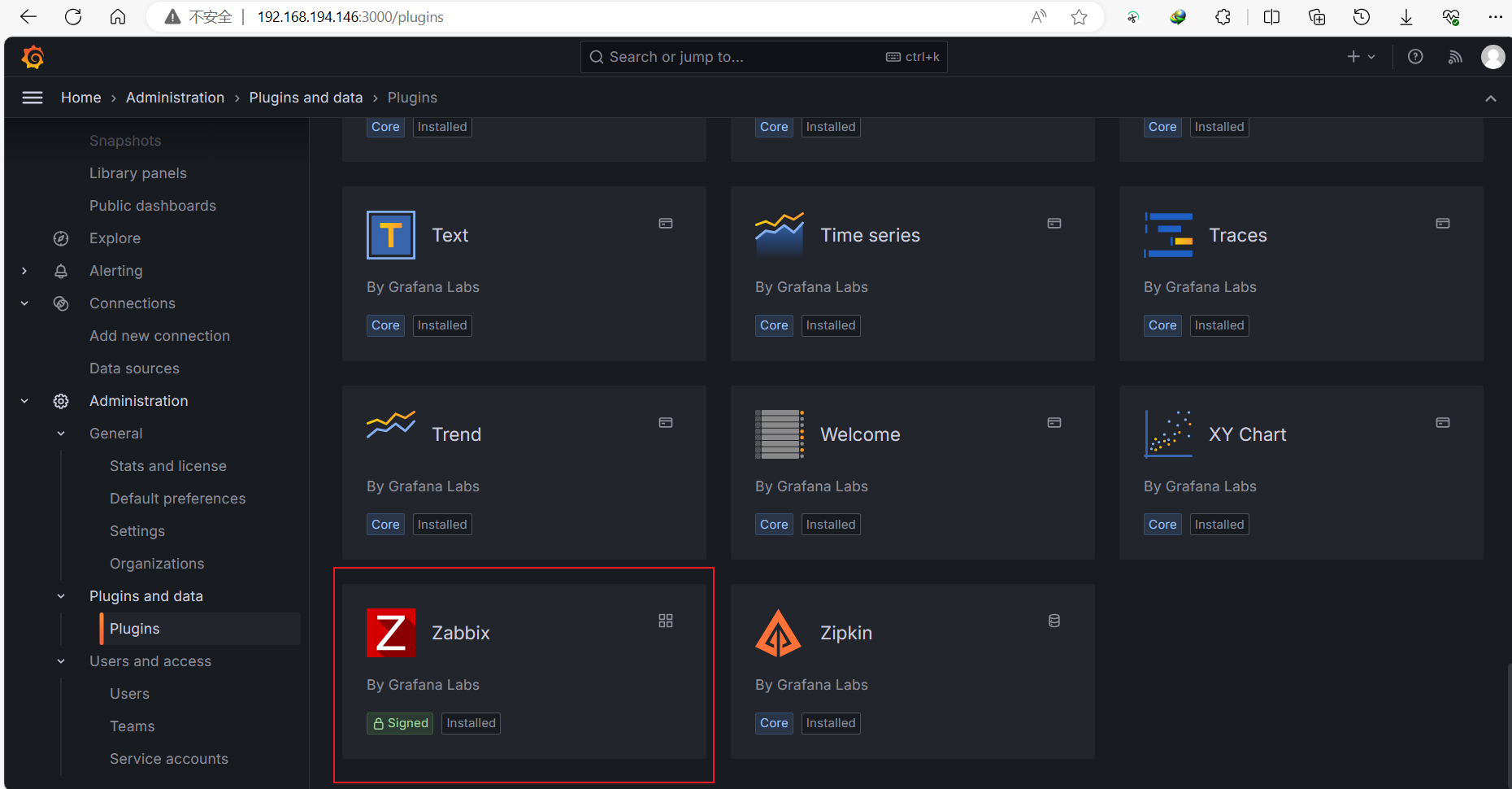1512x789 pixels.
Task: Collapse the Users and access chevron
Action: (61, 661)
